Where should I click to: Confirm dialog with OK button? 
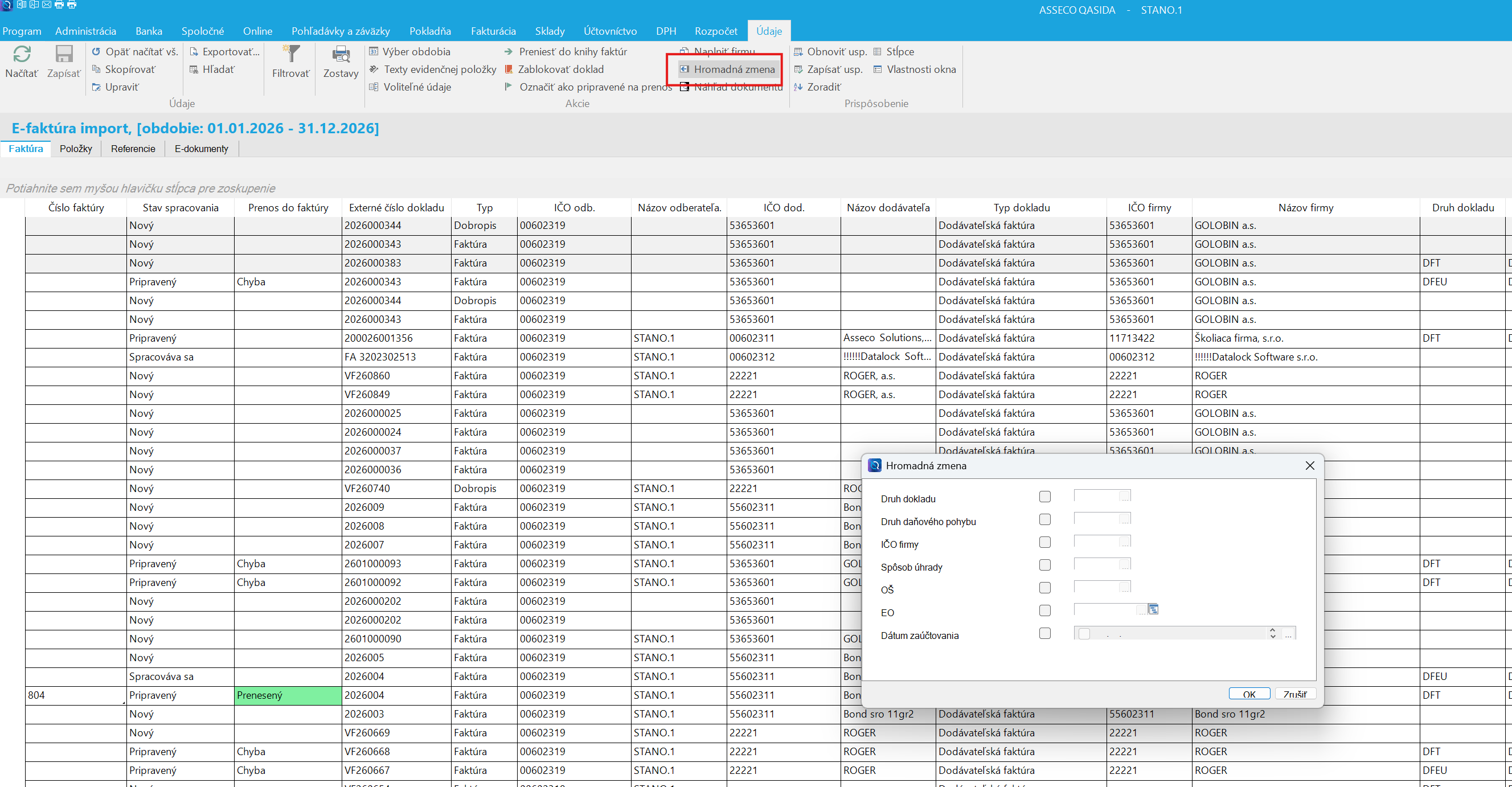(x=1249, y=694)
